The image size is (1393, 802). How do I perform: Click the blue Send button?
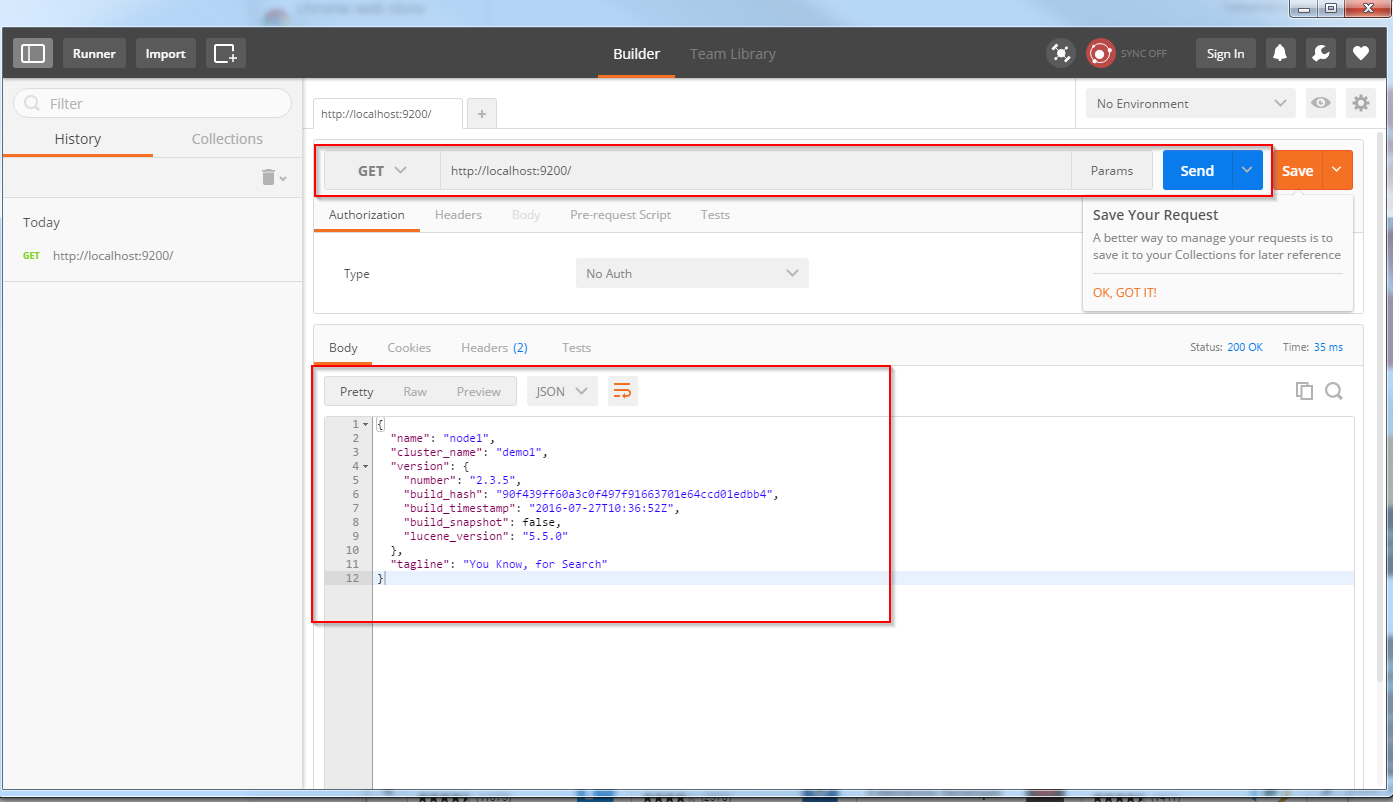[x=1197, y=170]
